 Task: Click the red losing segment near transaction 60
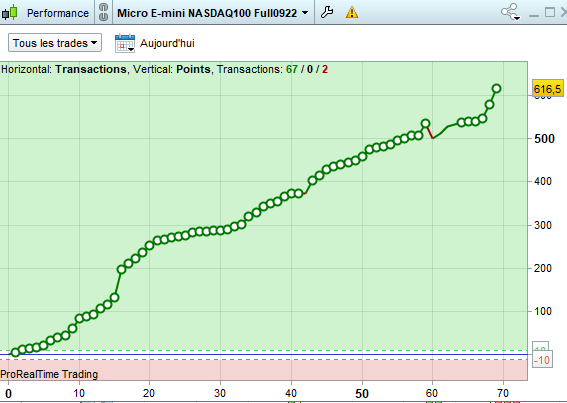coord(430,132)
